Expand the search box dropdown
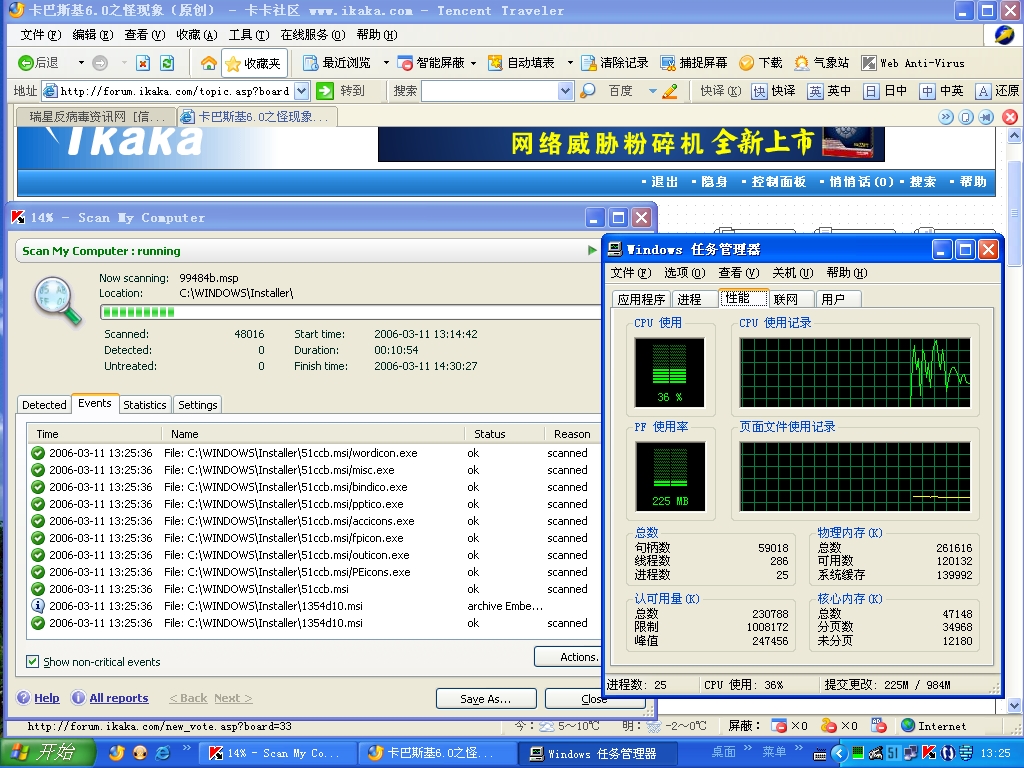The image size is (1024, 768). (565, 91)
